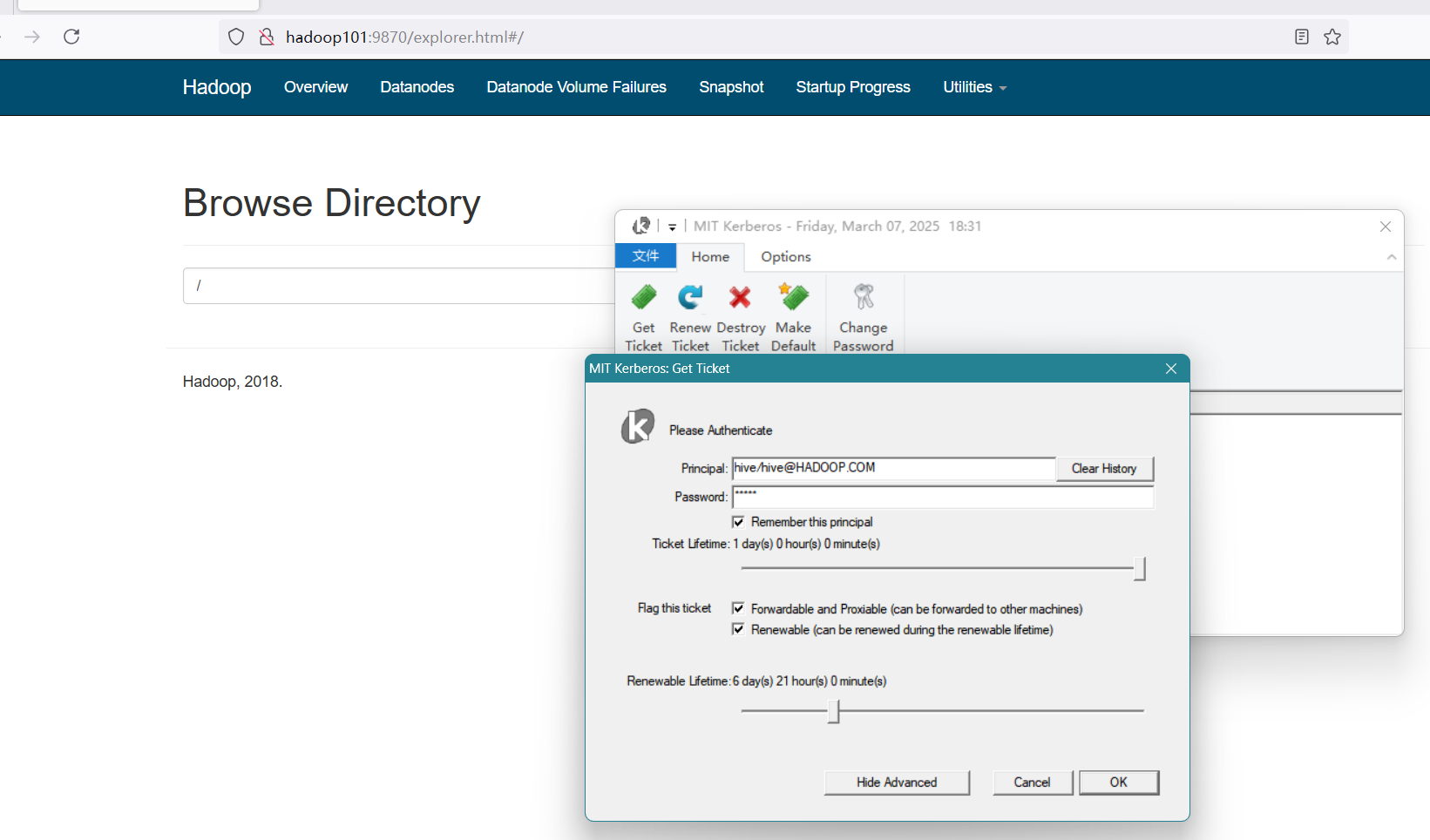The image size is (1430, 840).
Task: Open the Startup Progress page
Action: 853,87
